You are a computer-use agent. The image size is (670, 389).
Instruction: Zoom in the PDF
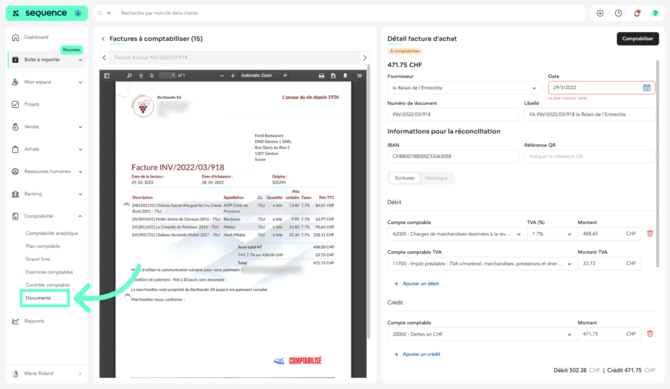point(233,76)
